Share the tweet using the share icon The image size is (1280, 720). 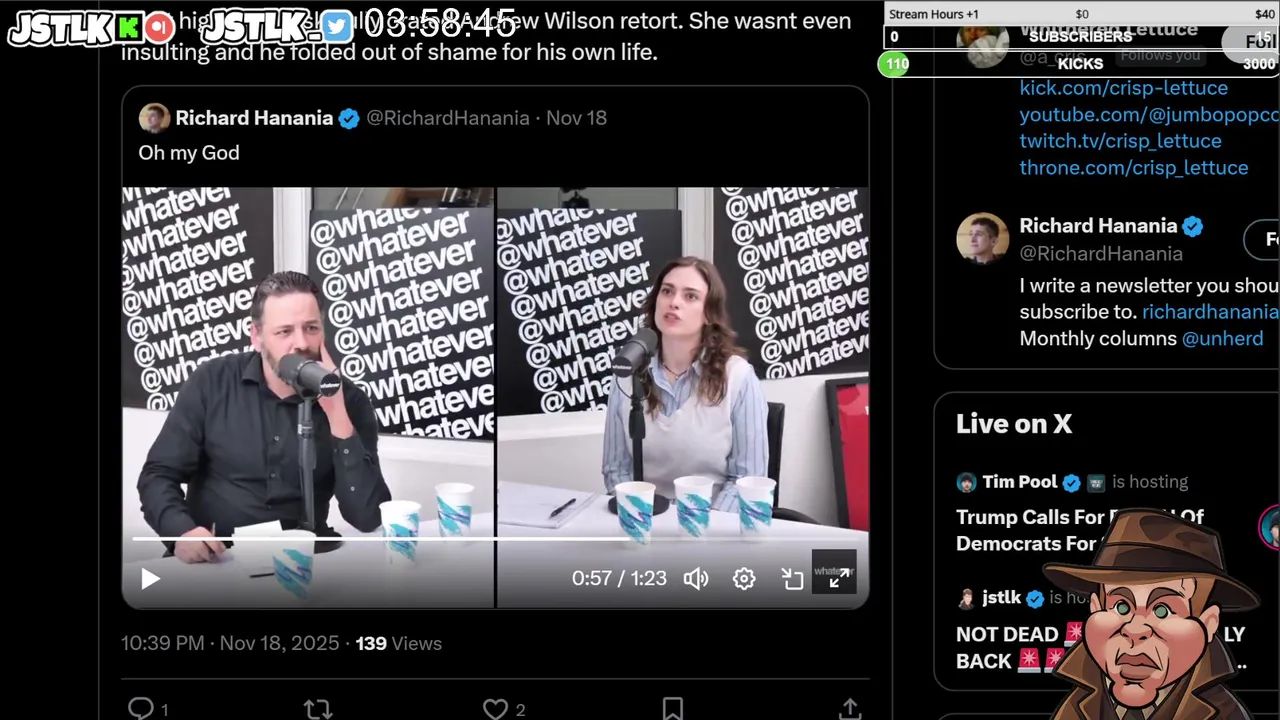coord(849,709)
